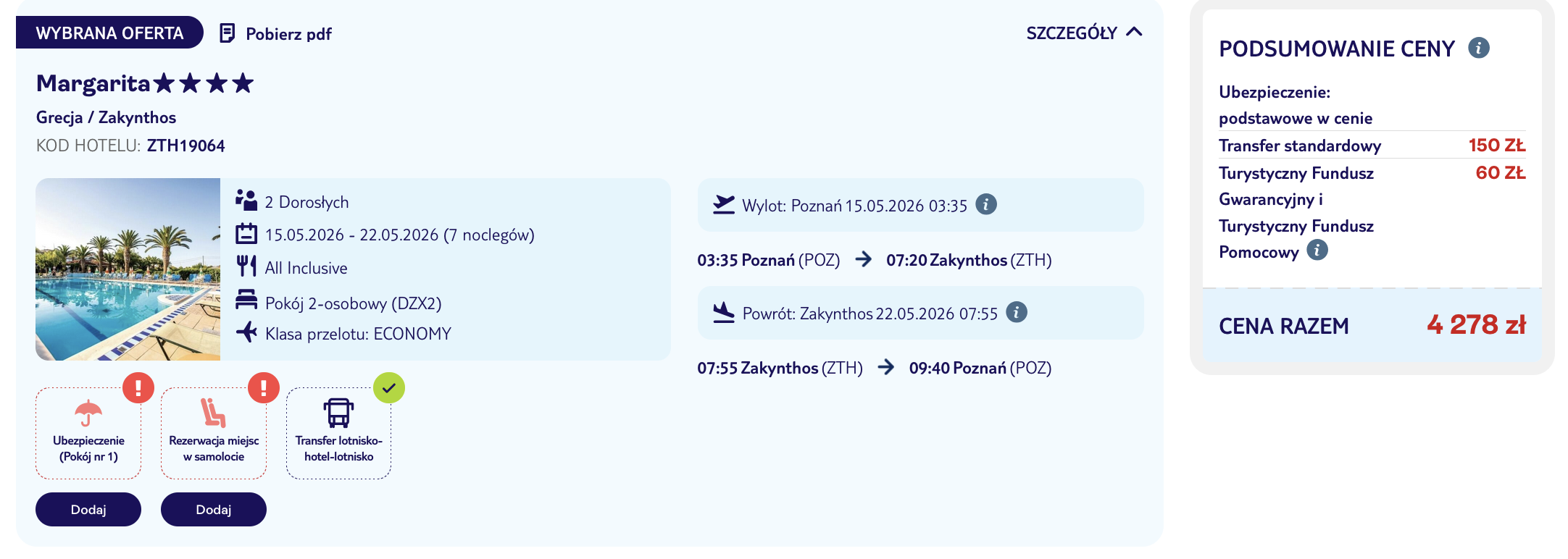Image resolution: width=1568 pixels, height=559 pixels.
Task: Click Dodaj button under Ubezpieczenie
Action: (x=88, y=510)
